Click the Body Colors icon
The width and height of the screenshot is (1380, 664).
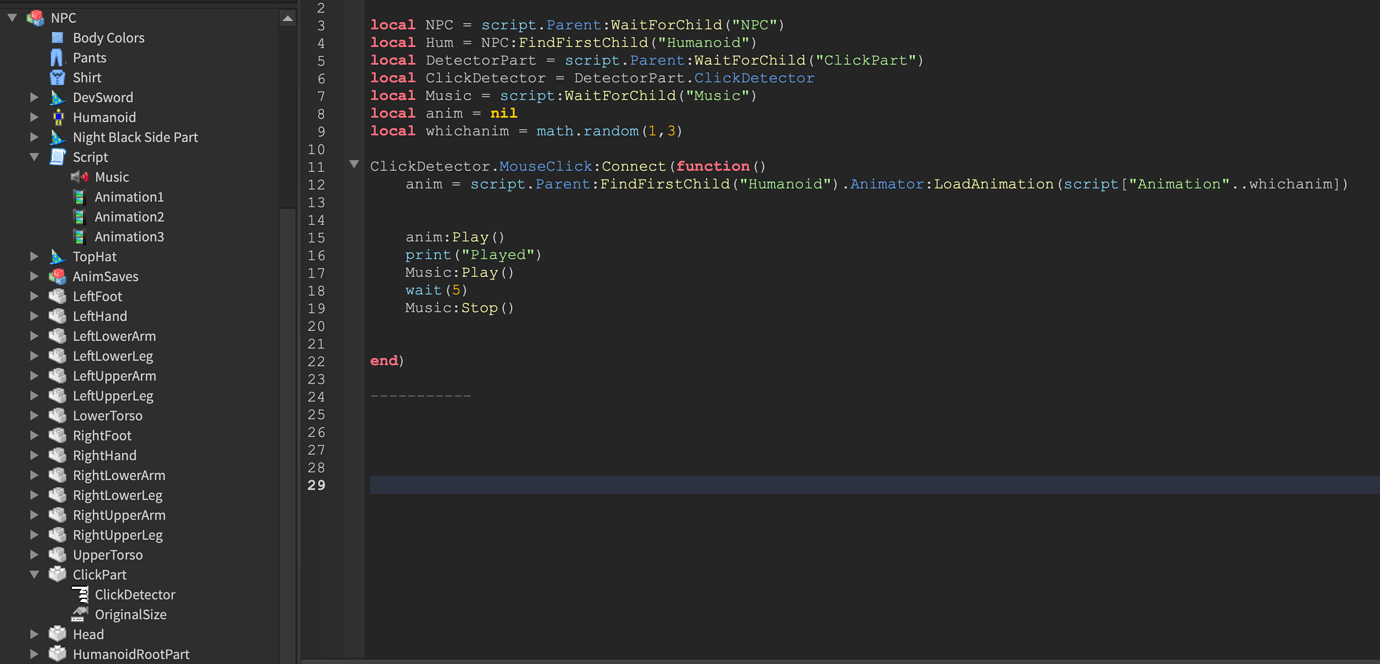click(x=57, y=37)
